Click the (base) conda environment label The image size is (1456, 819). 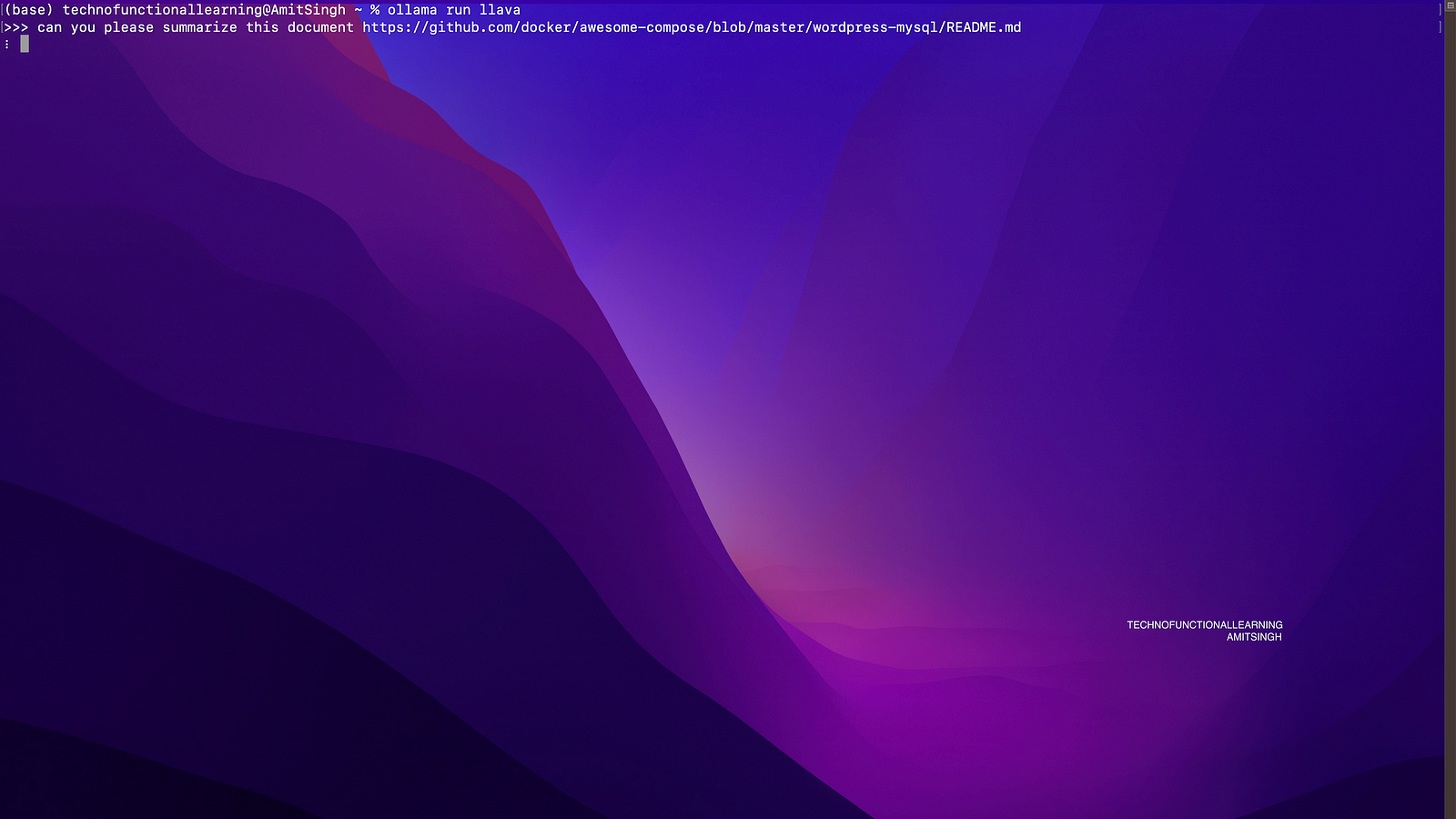coord(29,10)
